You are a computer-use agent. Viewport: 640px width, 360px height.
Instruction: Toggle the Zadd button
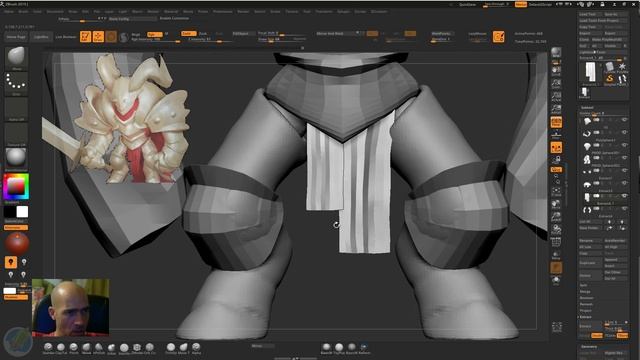(189, 33)
